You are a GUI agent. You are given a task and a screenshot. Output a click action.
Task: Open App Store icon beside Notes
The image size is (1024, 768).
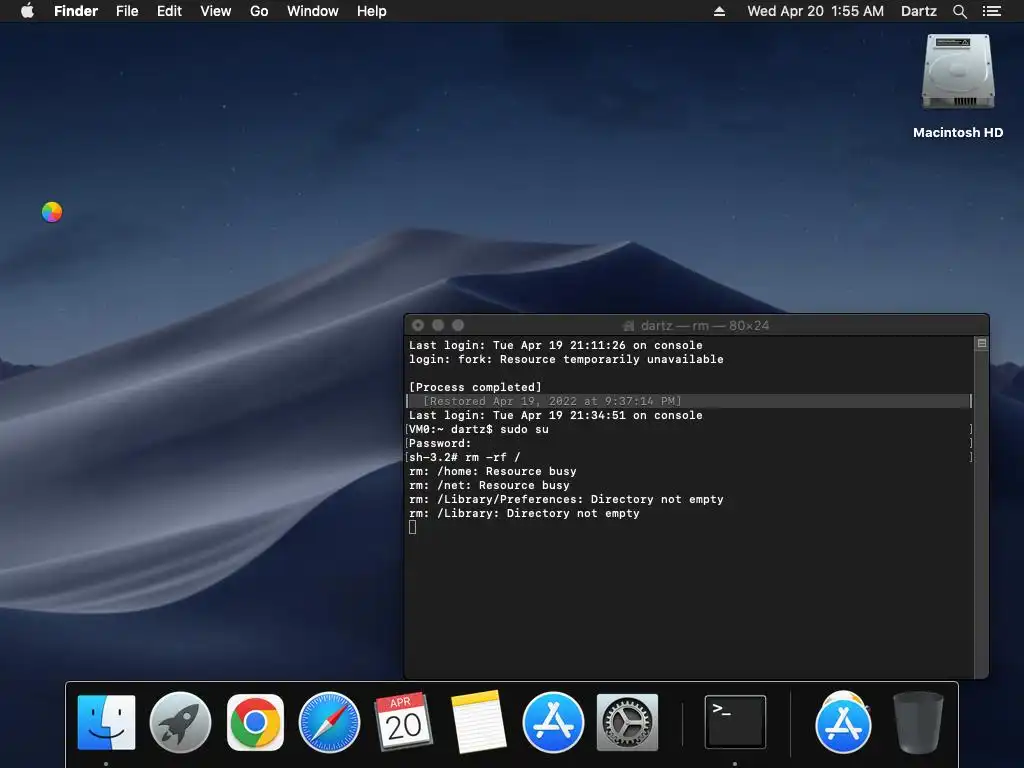[553, 722]
